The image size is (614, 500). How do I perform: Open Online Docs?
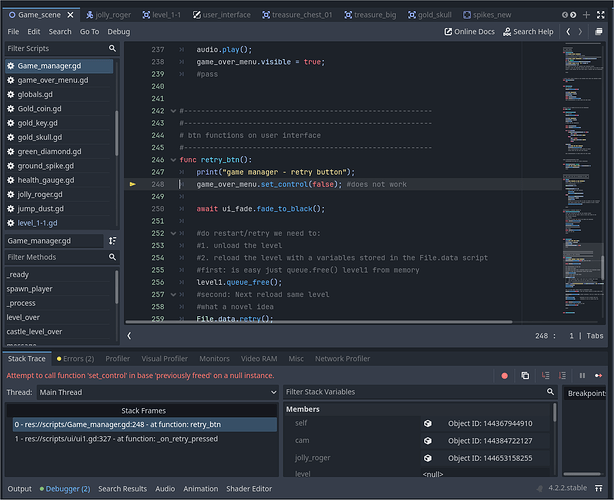[470, 32]
